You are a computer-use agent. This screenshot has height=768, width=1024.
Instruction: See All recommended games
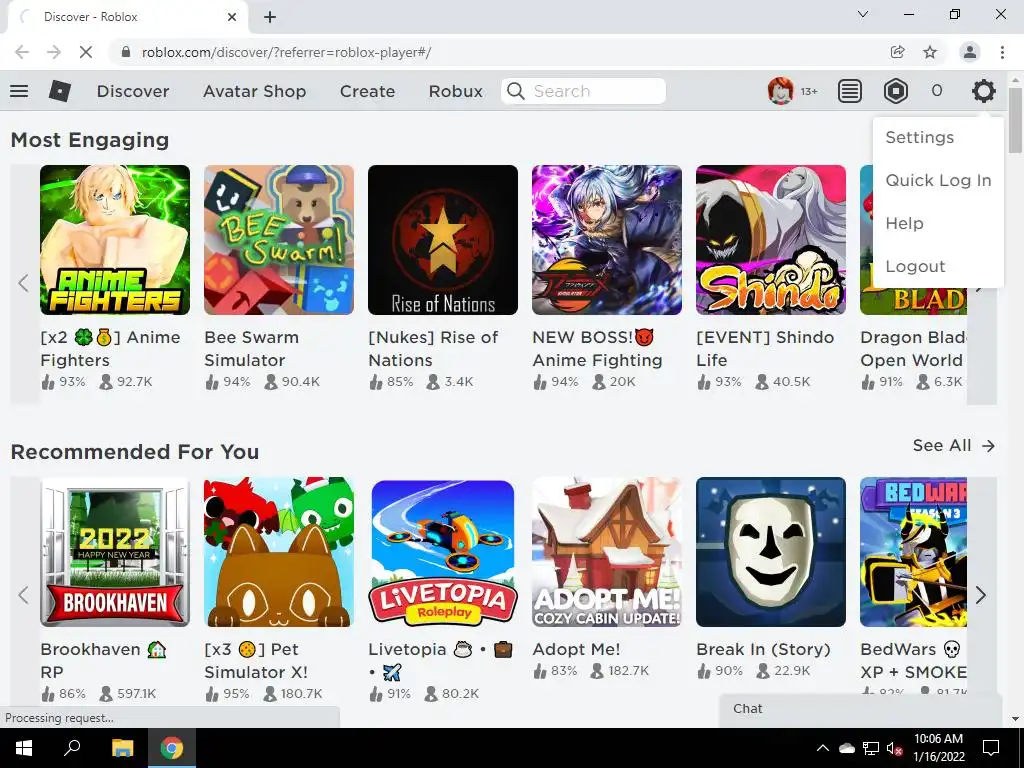pos(953,445)
